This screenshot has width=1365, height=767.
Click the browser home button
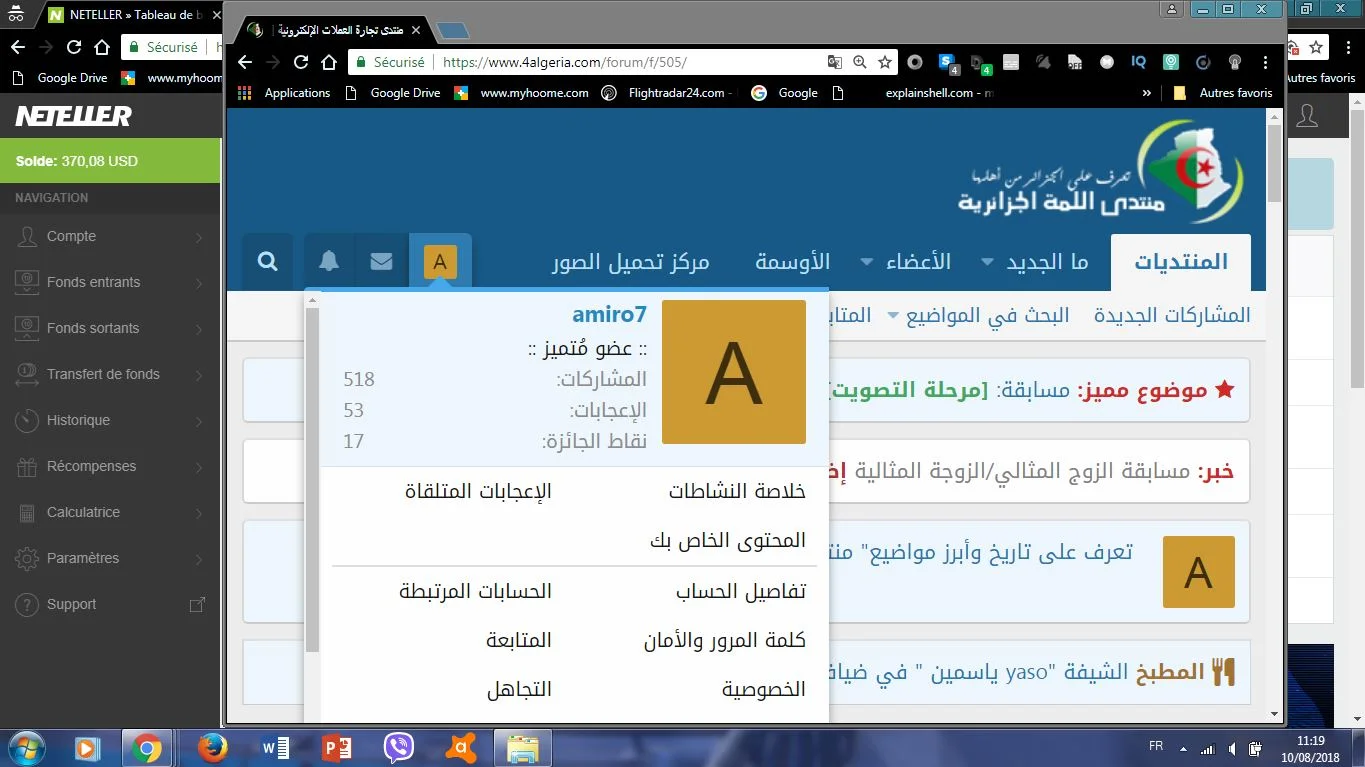329,62
